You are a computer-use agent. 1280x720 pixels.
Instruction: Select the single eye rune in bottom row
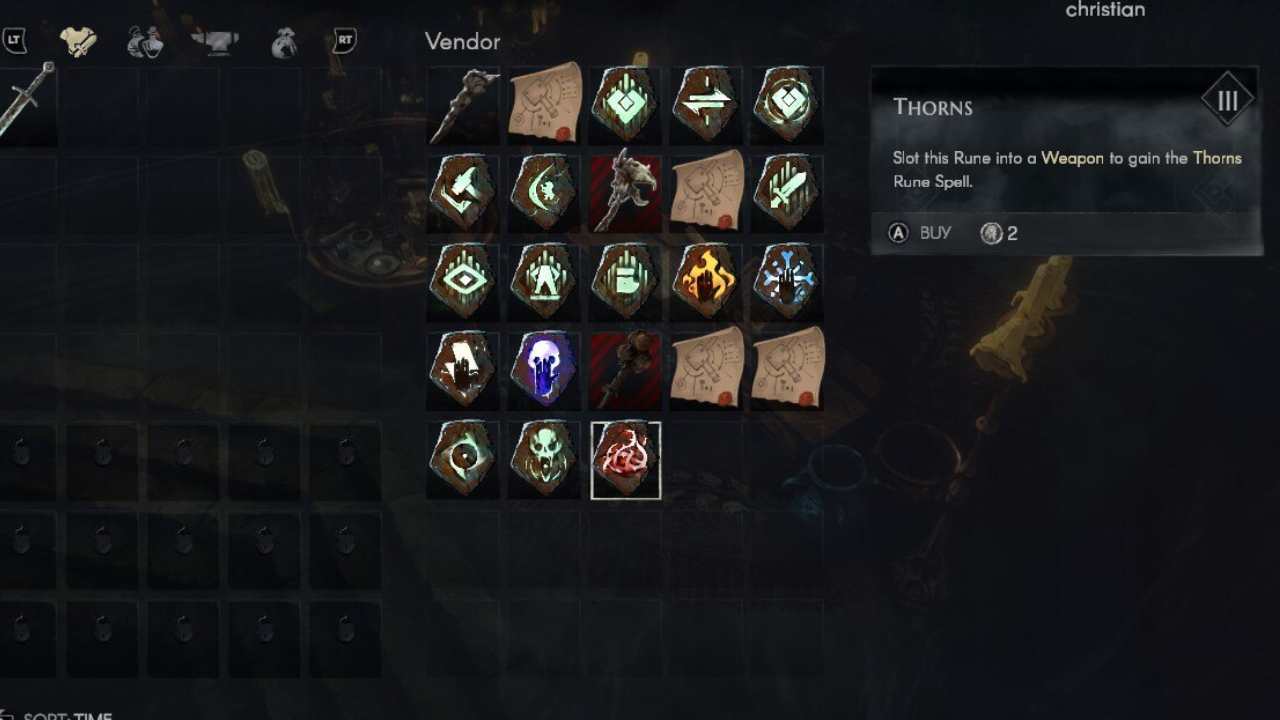click(464, 459)
